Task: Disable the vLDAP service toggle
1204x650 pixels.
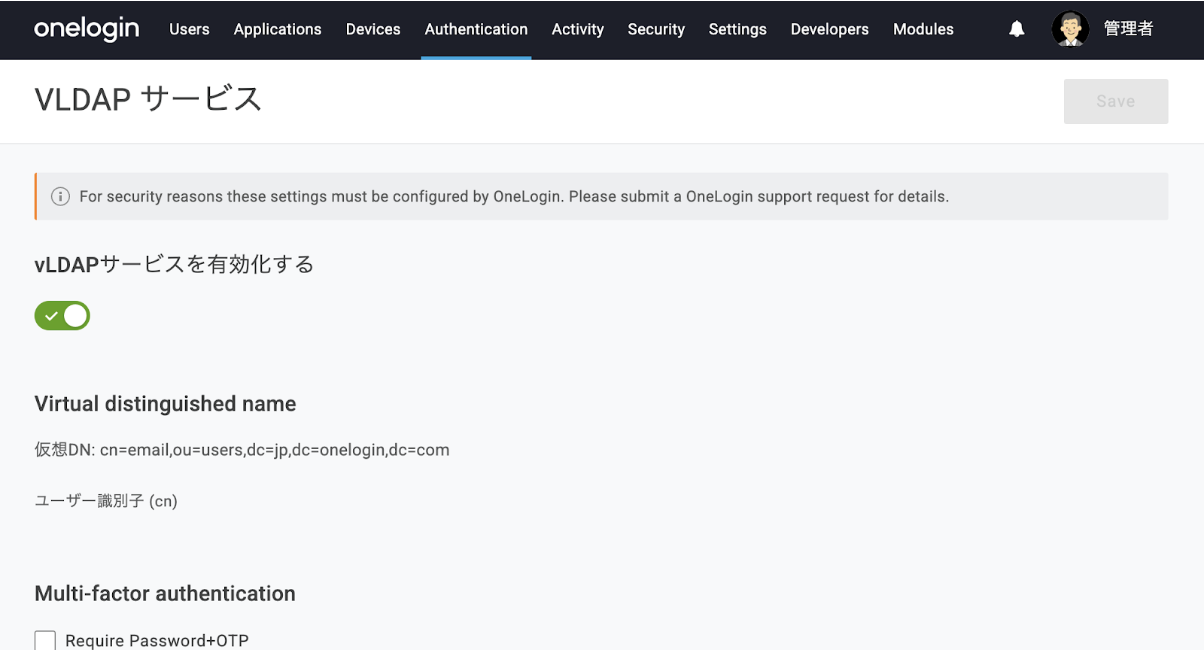Action: coord(62,316)
